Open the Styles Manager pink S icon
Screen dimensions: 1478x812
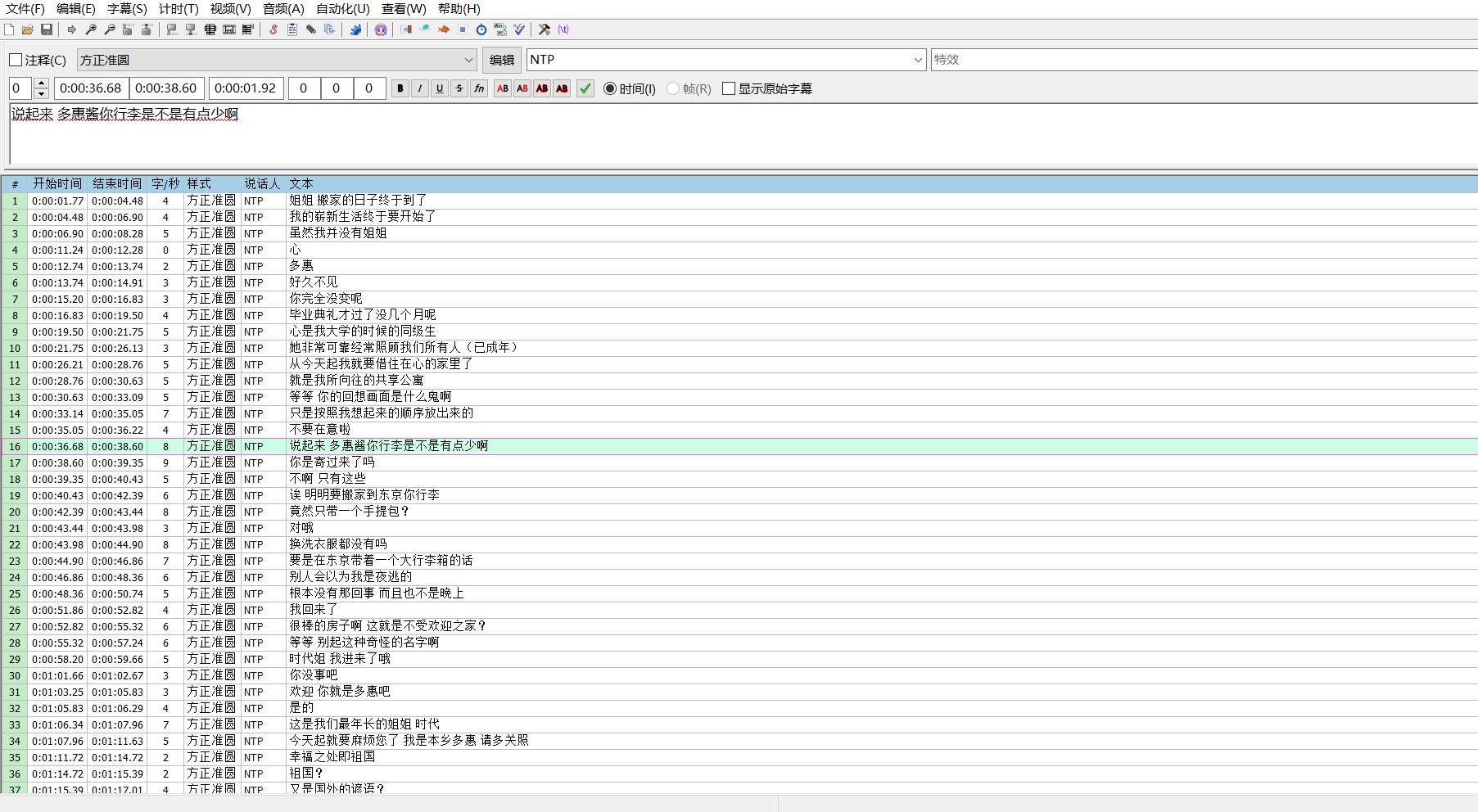click(273, 29)
